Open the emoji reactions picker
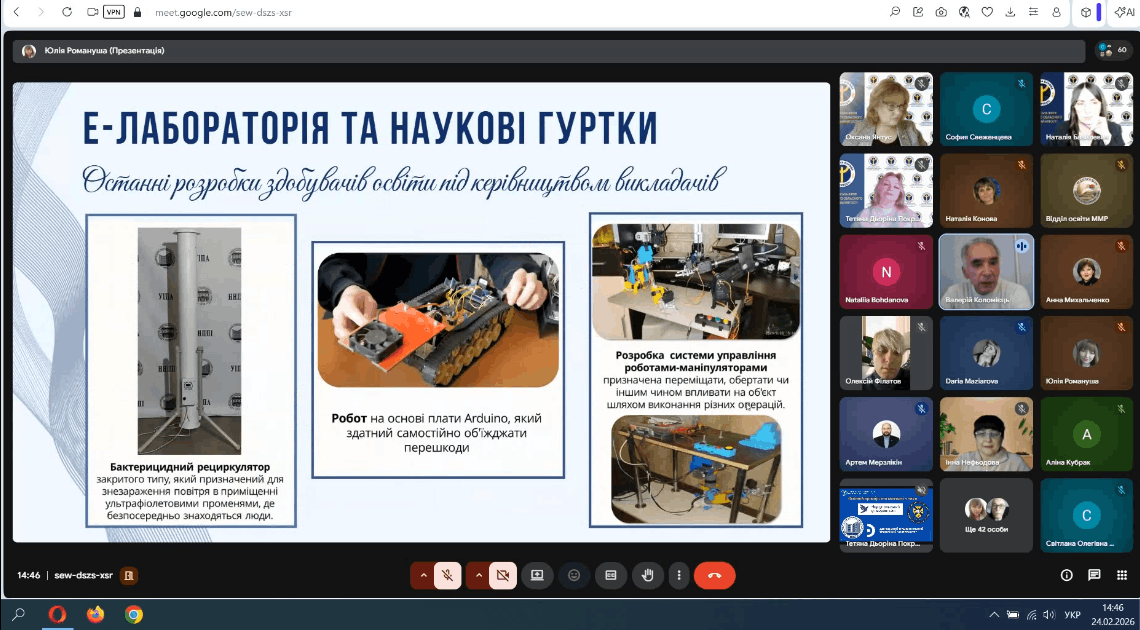Screen dimensions: 1140x630 tap(574, 575)
